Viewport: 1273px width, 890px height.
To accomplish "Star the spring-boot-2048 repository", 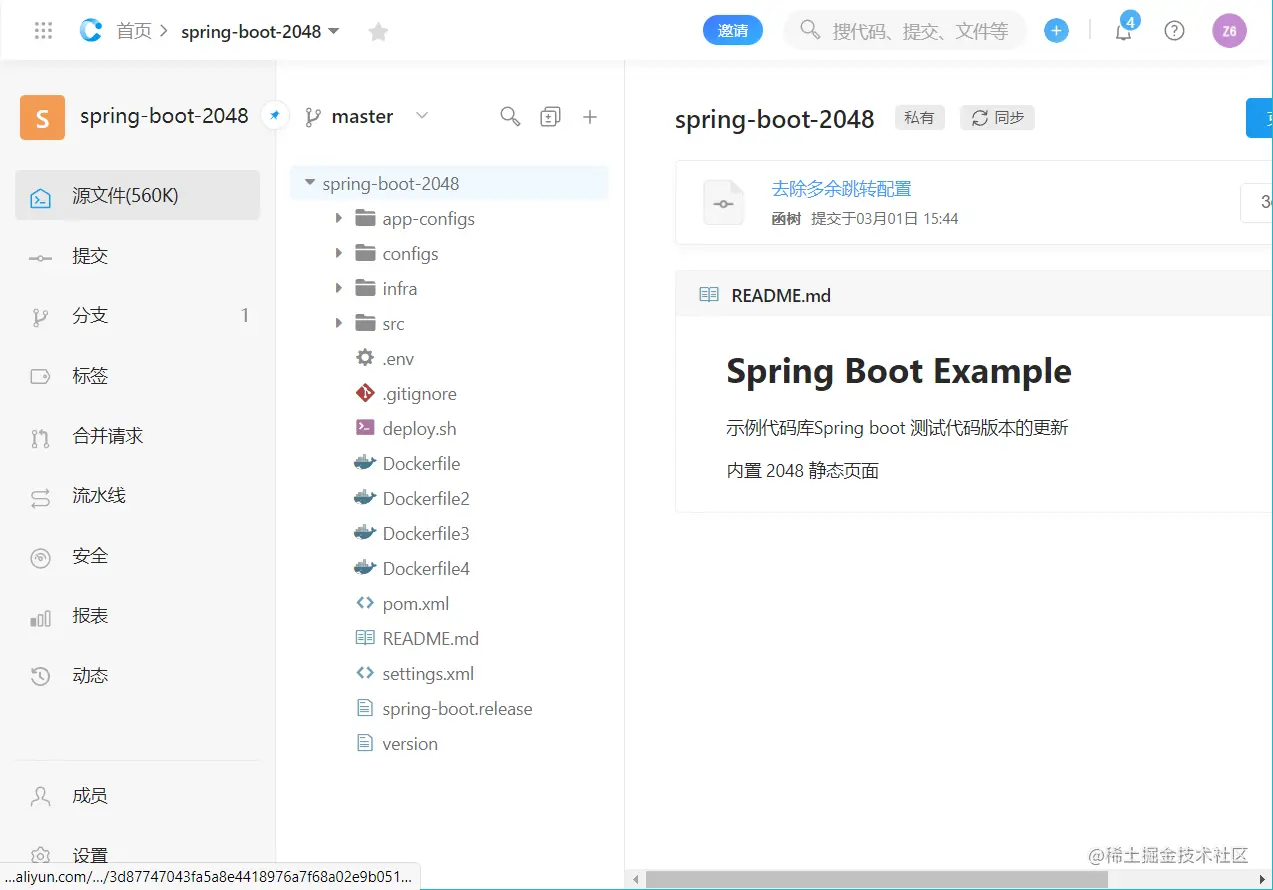I will [x=378, y=32].
